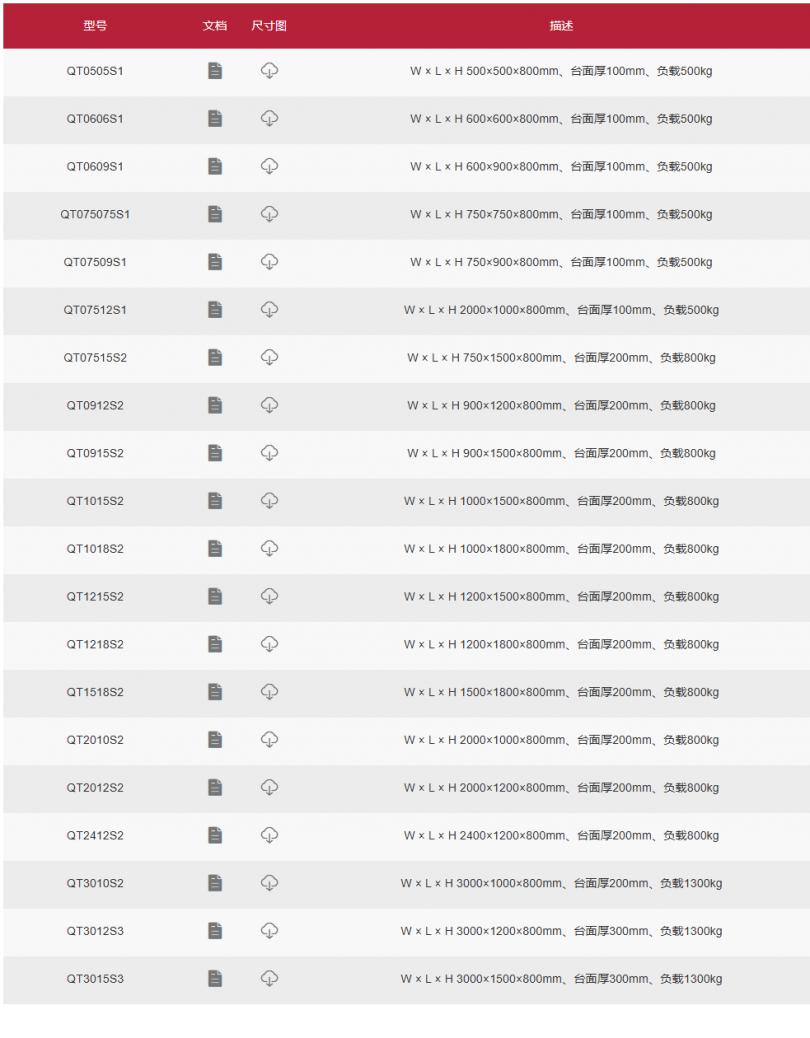Image resolution: width=810 pixels, height=1038 pixels.
Task: Open the document icon for QT0912S2
Action: pyautogui.click(x=215, y=405)
